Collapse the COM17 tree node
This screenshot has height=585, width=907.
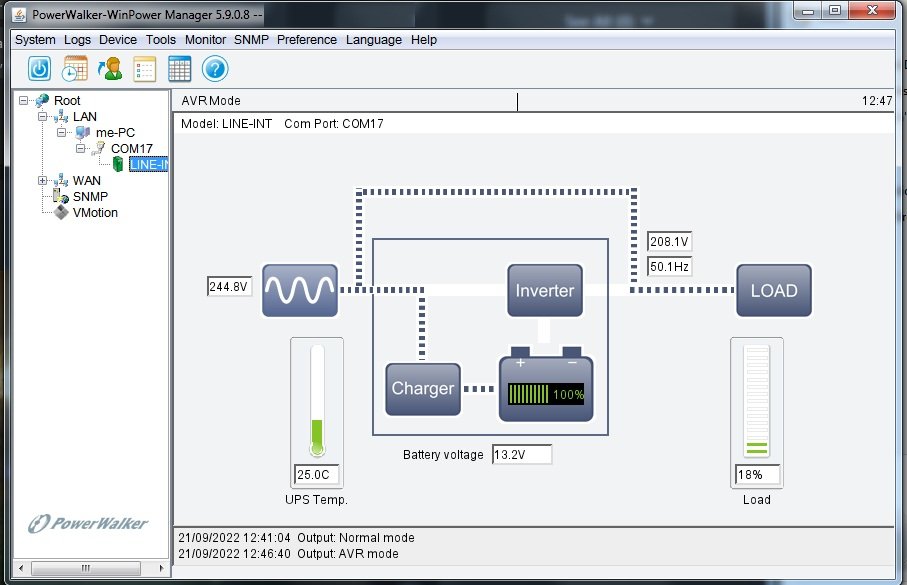(80, 149)
